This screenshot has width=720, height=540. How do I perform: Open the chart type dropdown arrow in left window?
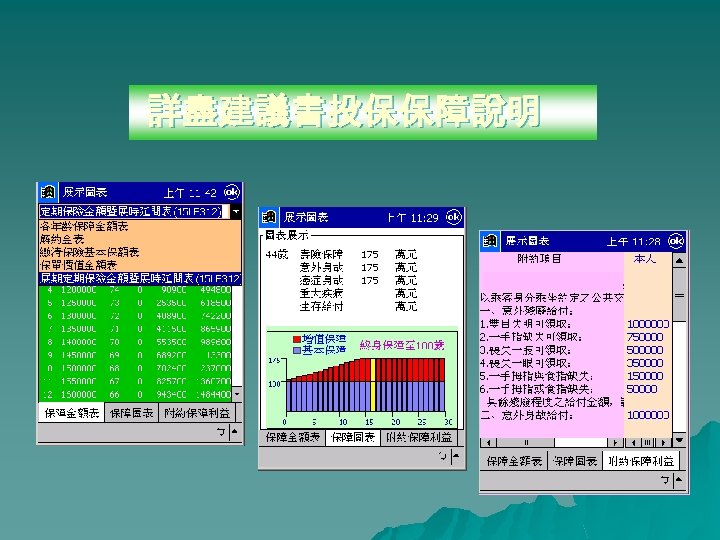(x=236, y=211)
